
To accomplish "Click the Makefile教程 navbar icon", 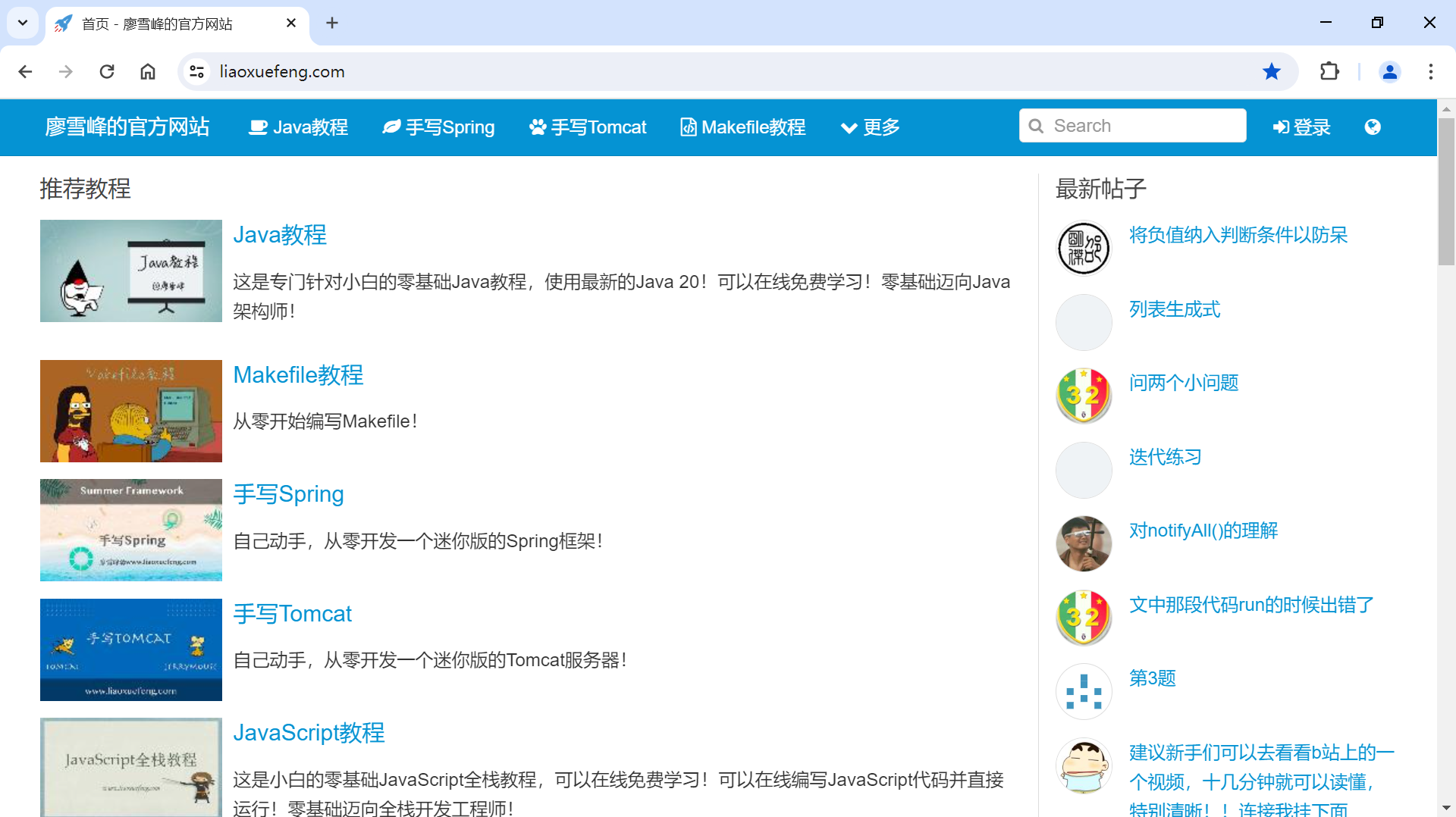I will (688, 127).
